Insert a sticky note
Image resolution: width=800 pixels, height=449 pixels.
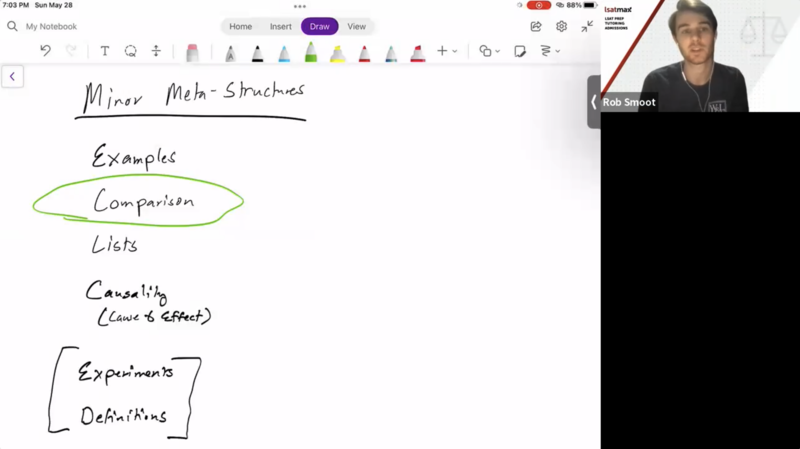click(520, 51)
